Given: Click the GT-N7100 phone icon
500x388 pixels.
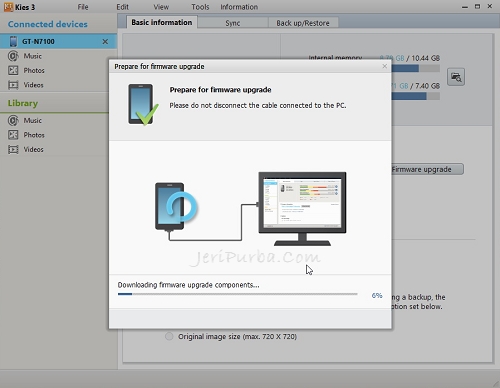Looking at the screenshot, I should click(x=13, y=41).
